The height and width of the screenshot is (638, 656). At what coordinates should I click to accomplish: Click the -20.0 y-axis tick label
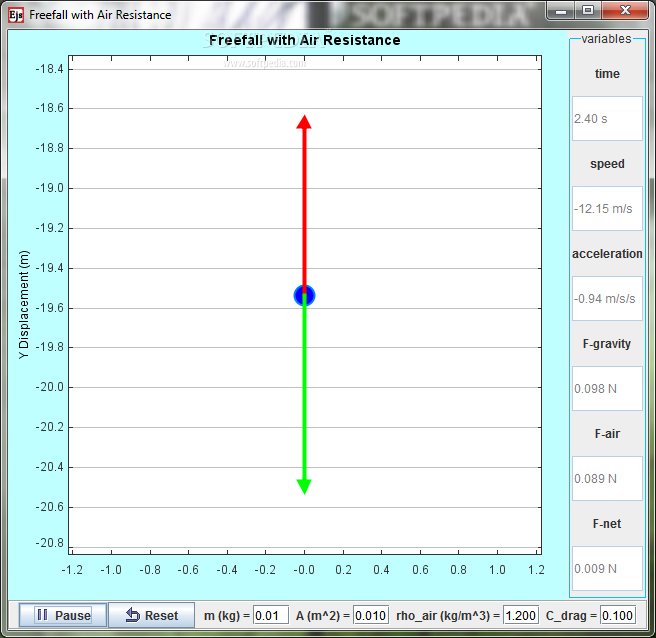click(49, 387)
